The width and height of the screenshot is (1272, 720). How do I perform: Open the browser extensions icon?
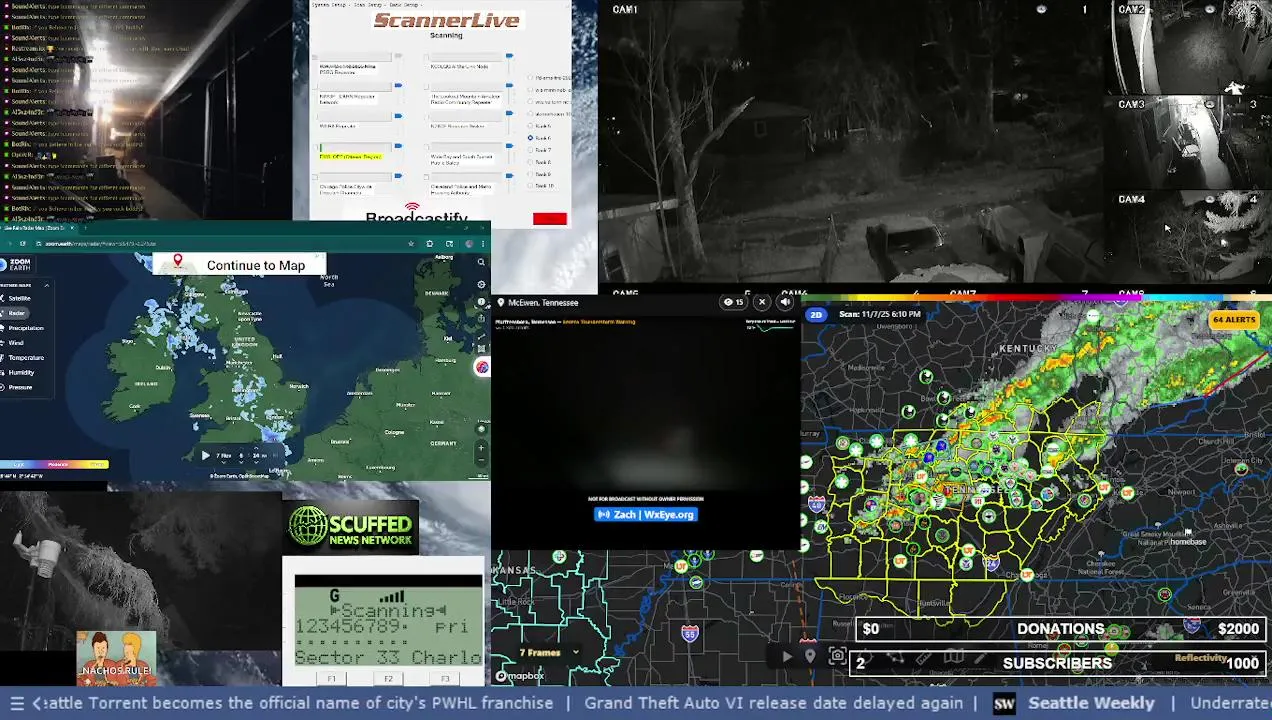click(430, 244)
